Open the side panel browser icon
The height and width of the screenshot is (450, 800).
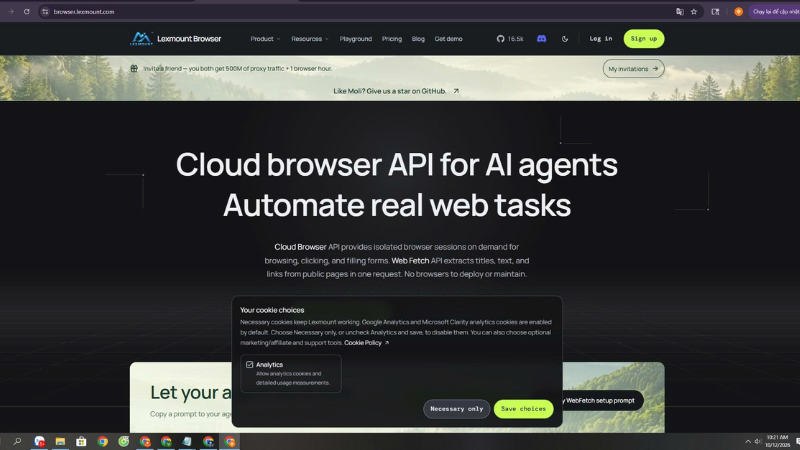coord(715,11)
